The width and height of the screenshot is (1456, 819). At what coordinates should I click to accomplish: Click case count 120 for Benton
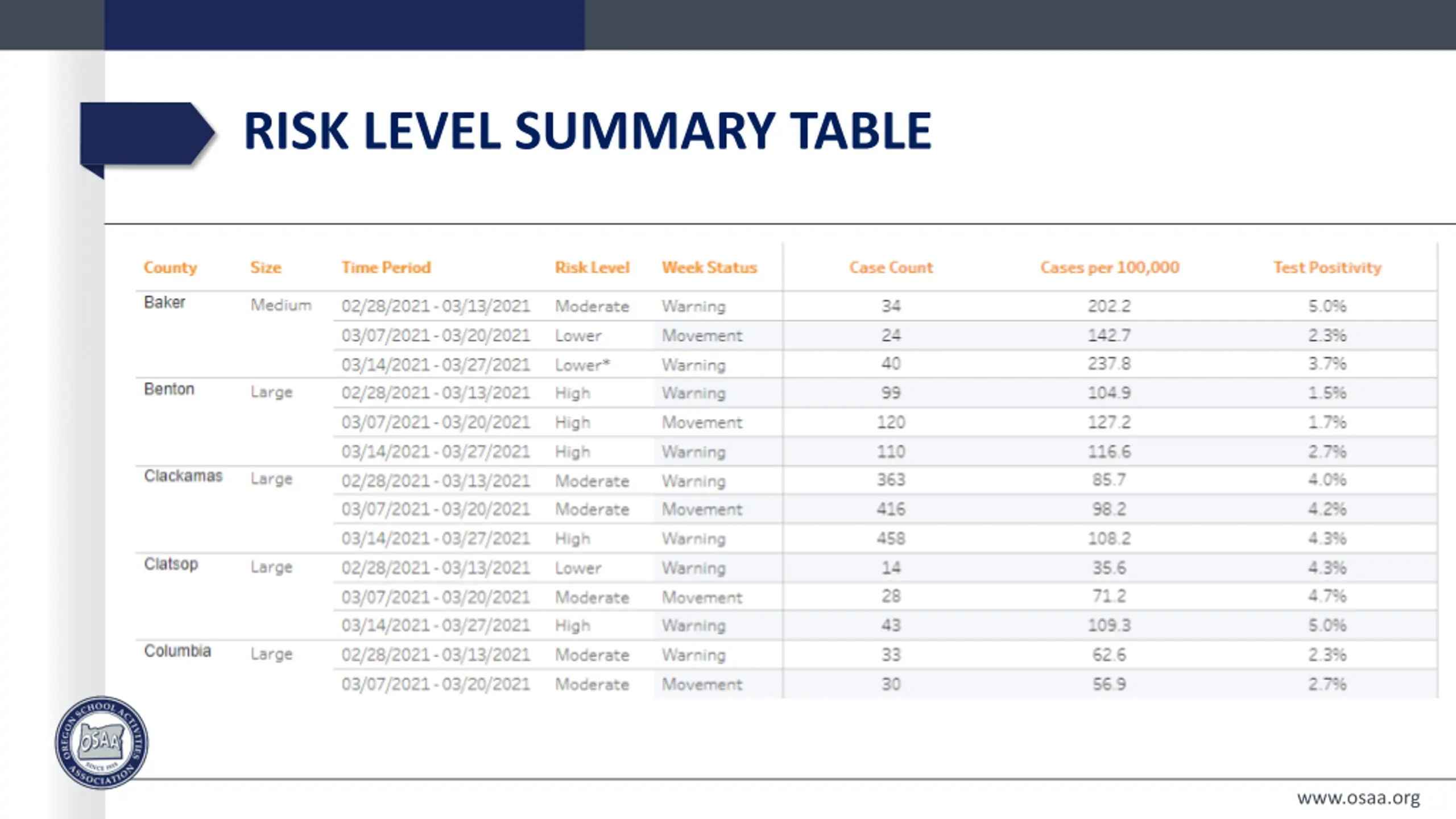click(x=891, y=423)
